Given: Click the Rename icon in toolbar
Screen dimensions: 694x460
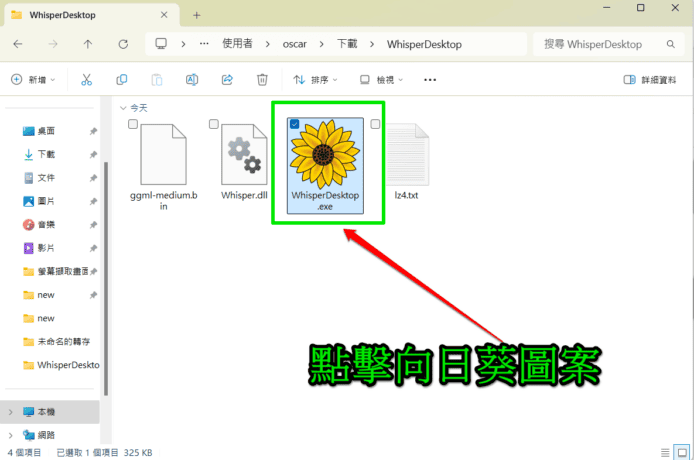Looking at the screenshot, I should (x=192, y=80).
